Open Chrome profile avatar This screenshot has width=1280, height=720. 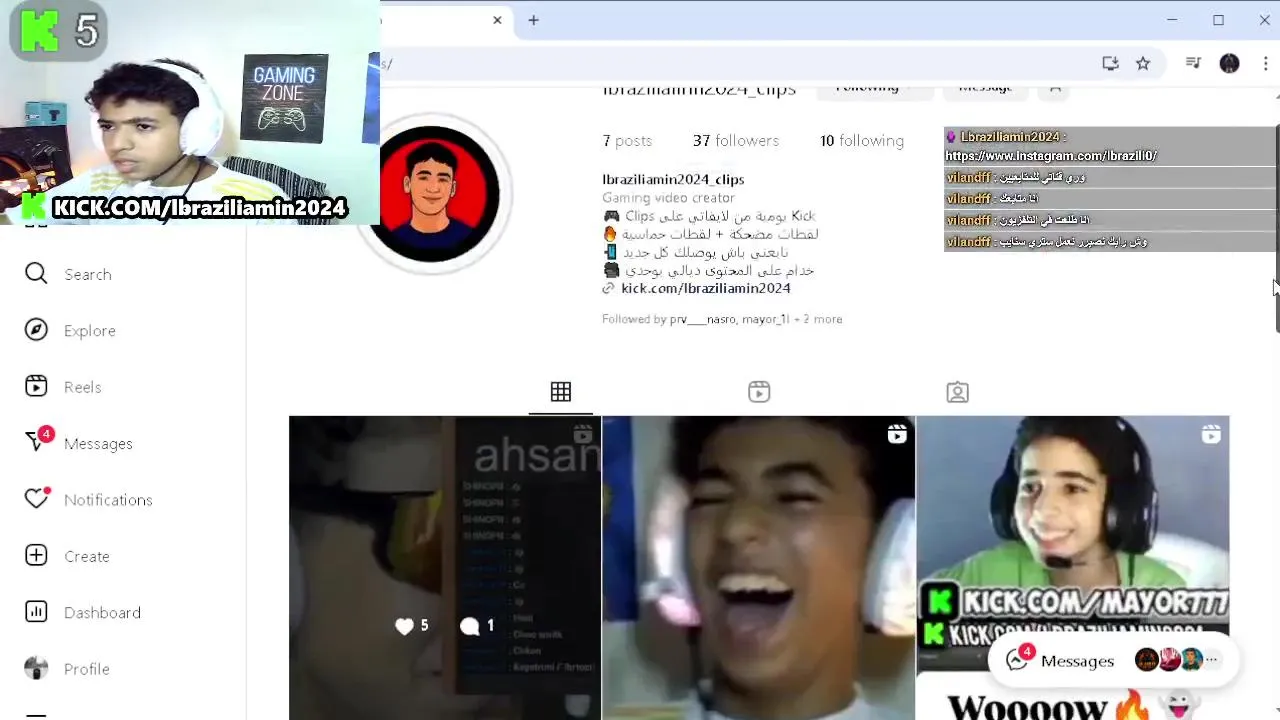click(x=1230, y=63)
